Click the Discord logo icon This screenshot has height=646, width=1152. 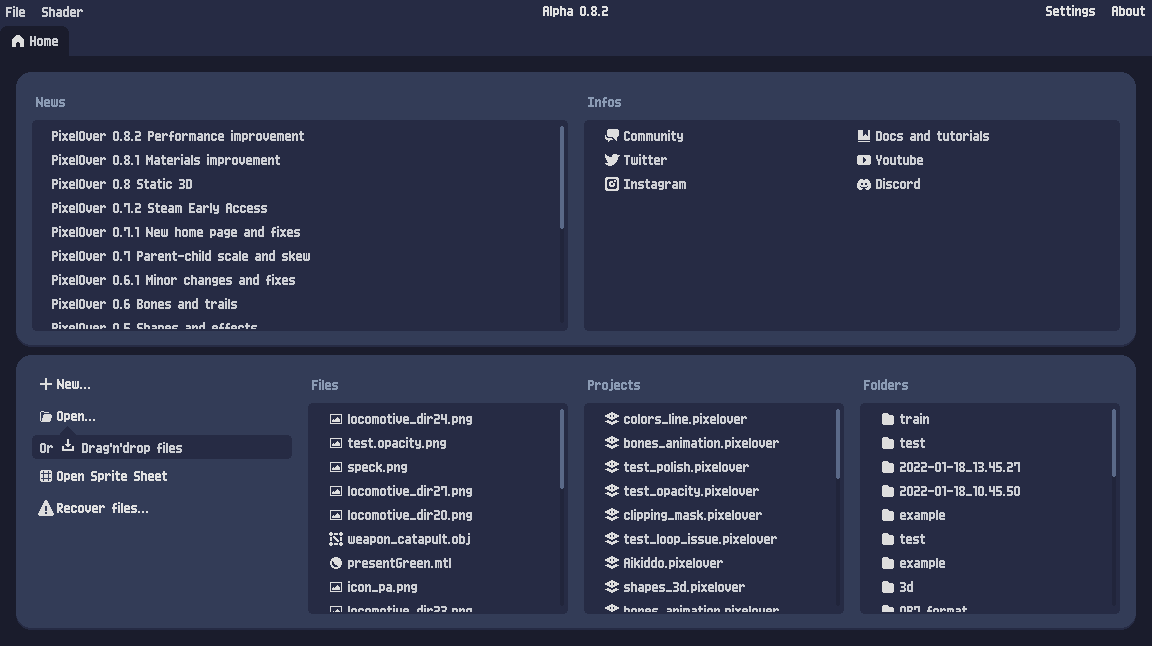pos(863,184)
